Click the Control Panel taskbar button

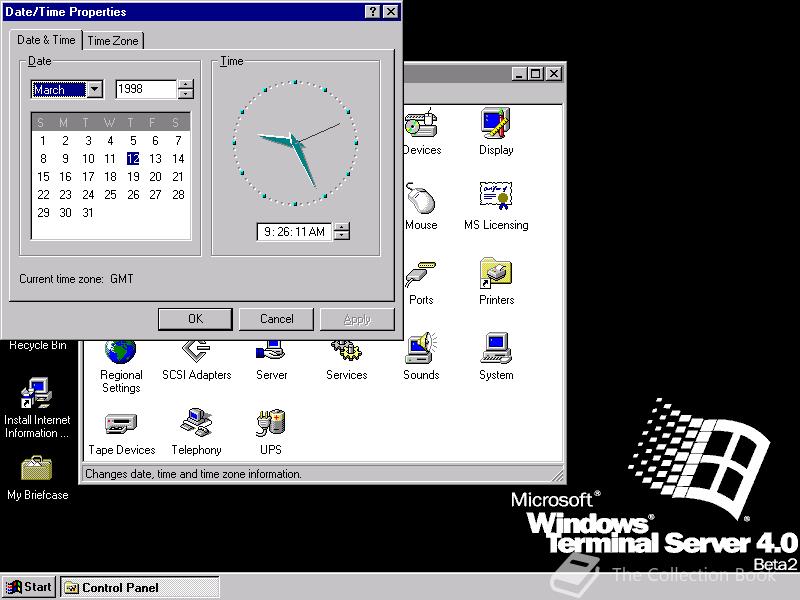(x=140, y=587)
